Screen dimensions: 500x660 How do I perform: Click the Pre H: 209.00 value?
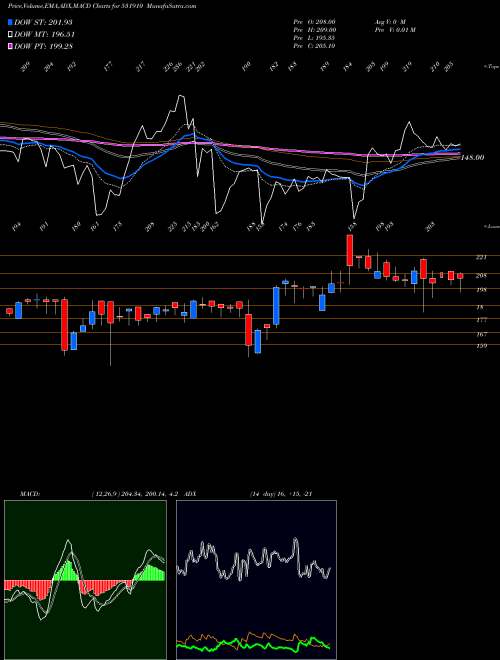(315, 30)
